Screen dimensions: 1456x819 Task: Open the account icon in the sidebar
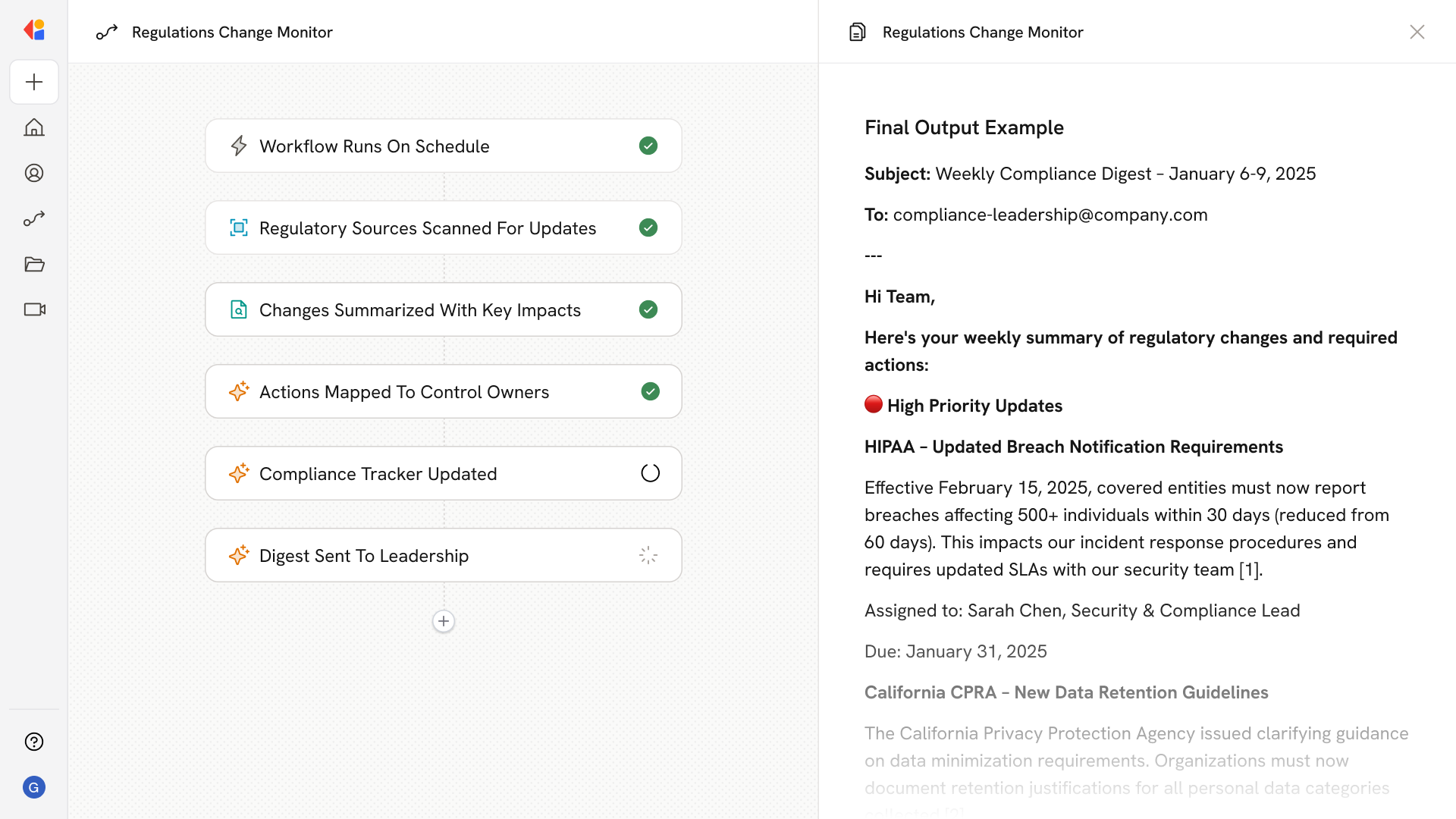coord(33,173)
